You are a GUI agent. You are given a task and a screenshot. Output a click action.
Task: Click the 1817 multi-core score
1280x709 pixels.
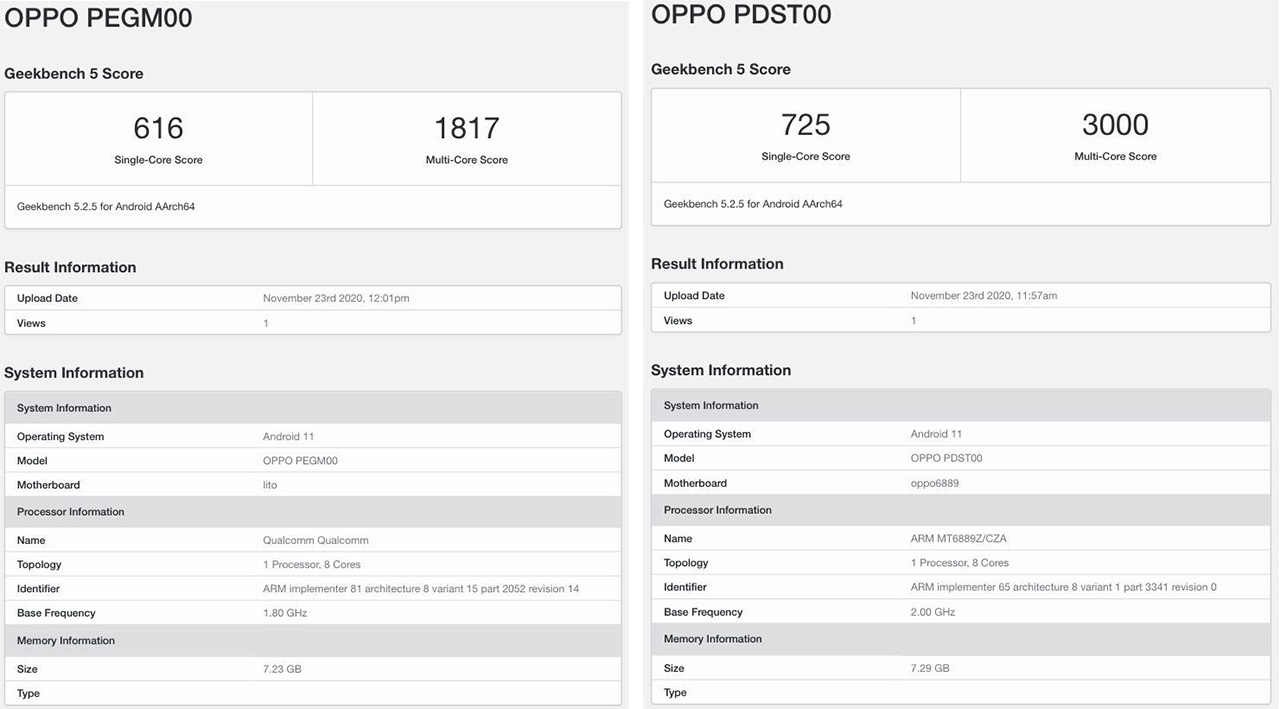coord(466,128)
